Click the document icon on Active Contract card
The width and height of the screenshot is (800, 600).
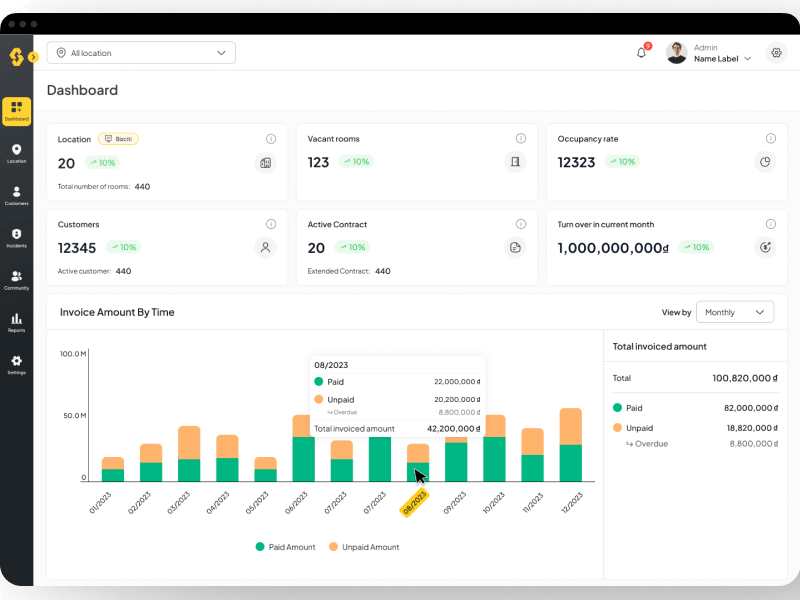[515, 247]
